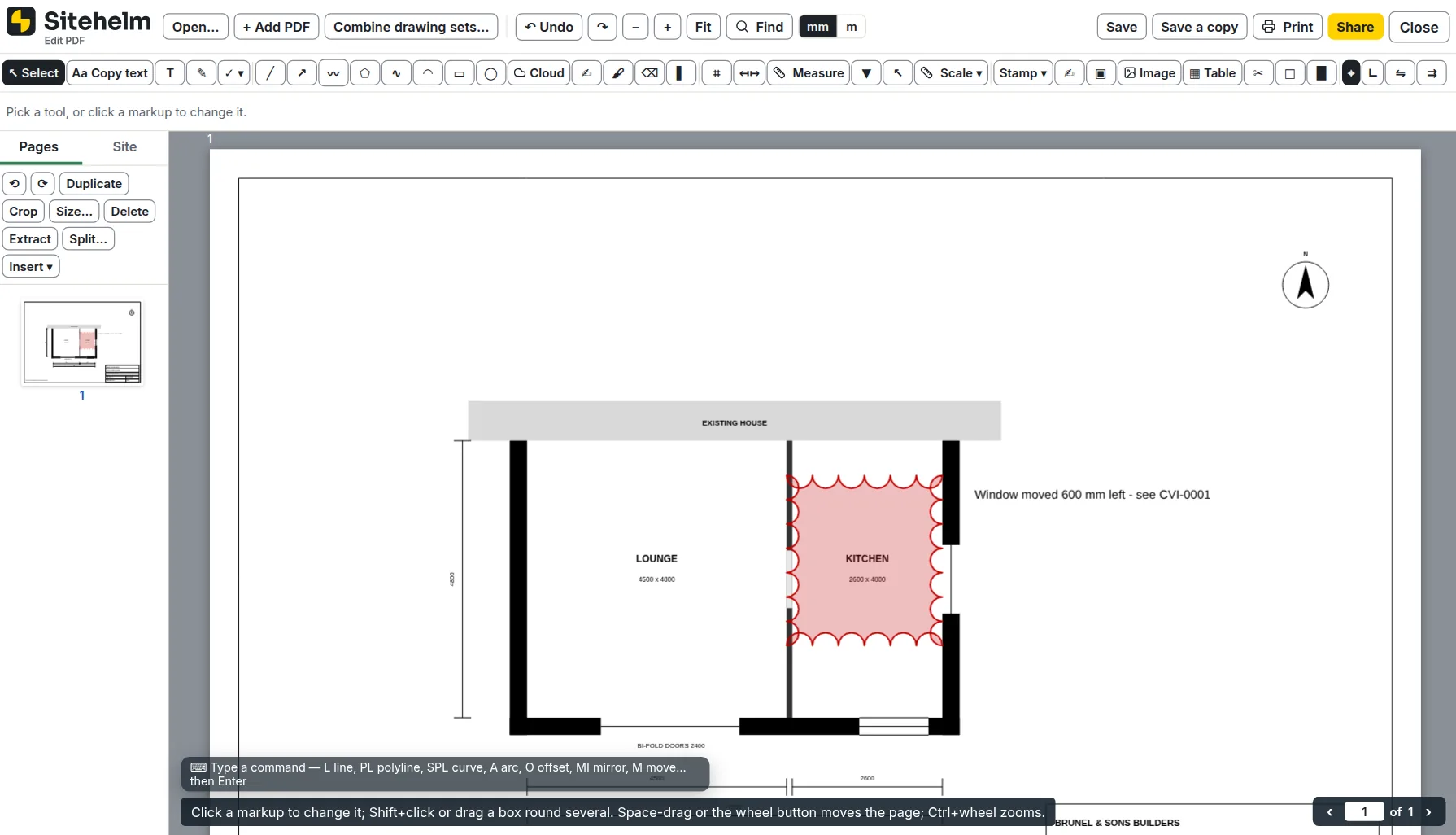Screen dimensions: 1456x835
Task: Toggle the snap point (diamond) button
Action: 1351,73
